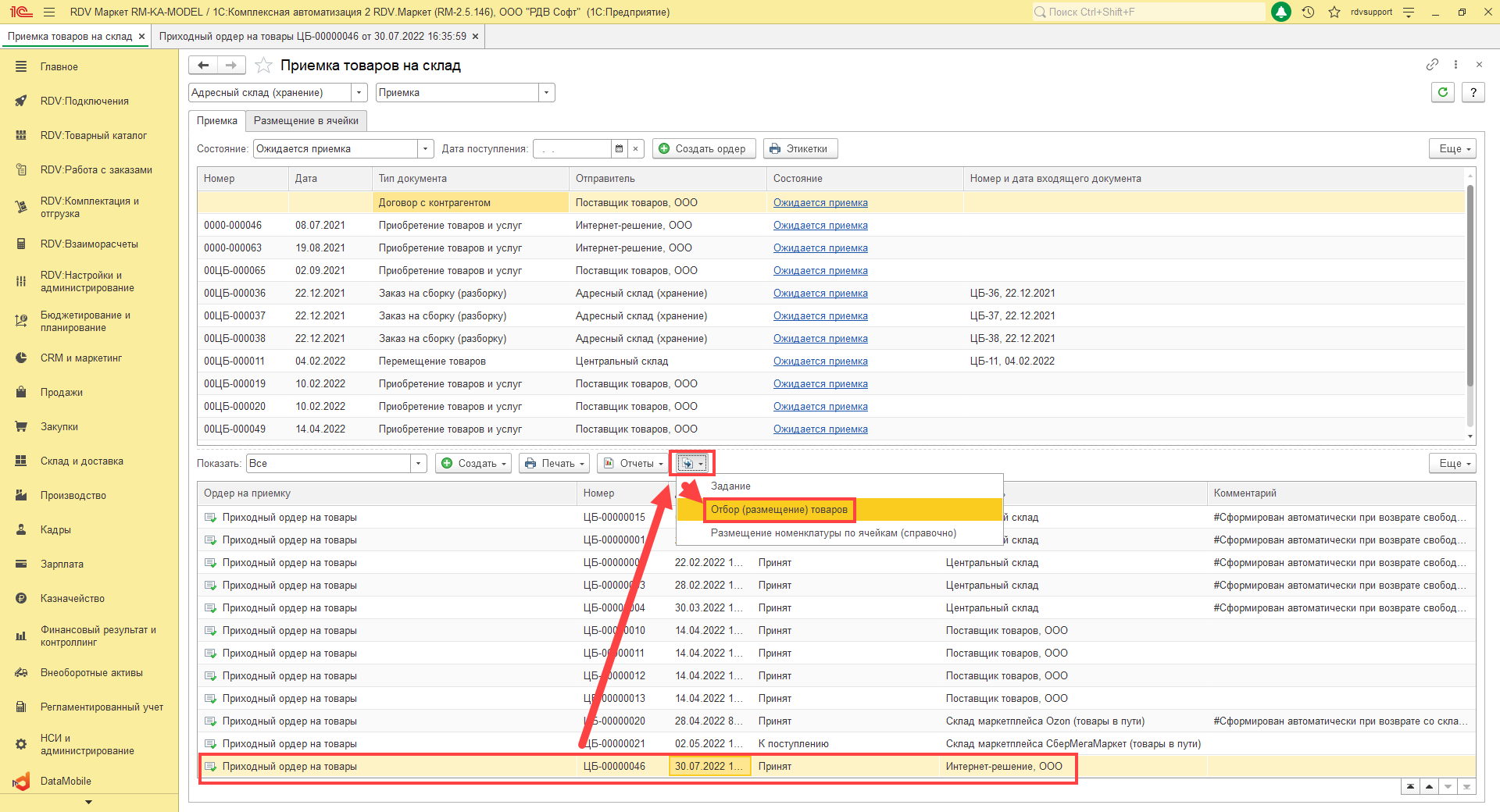Image resolution: width=1500 pixels, height=812 pixels.
Task: Open the hamburger main menu icon
Action: pyautogui.click(x=49, y=12)
